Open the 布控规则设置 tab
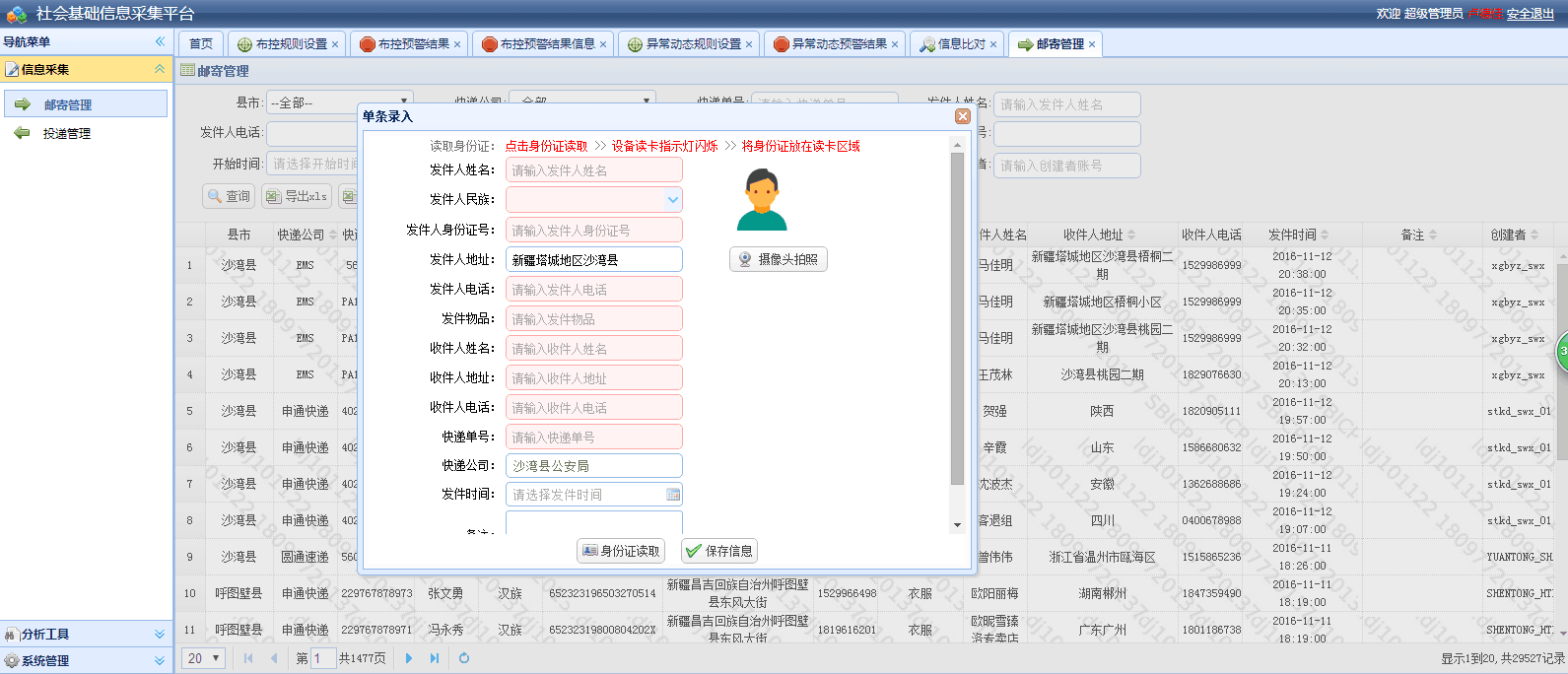 pyautogui.click(x=283, y=44)
